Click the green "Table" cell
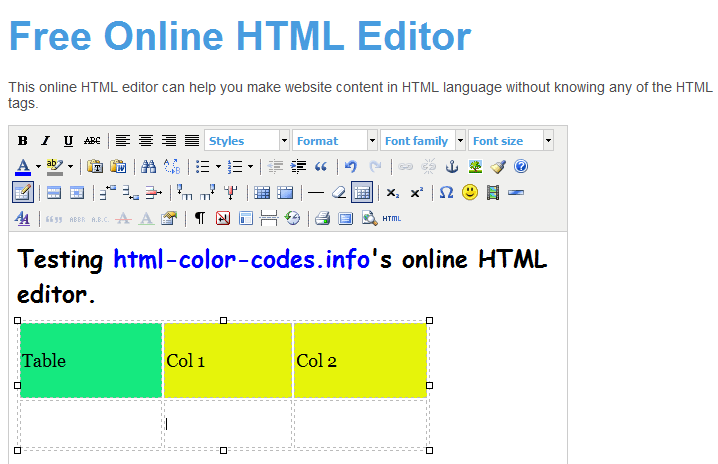The width and height of the screenshot is (718, 464). coord(91,360)
